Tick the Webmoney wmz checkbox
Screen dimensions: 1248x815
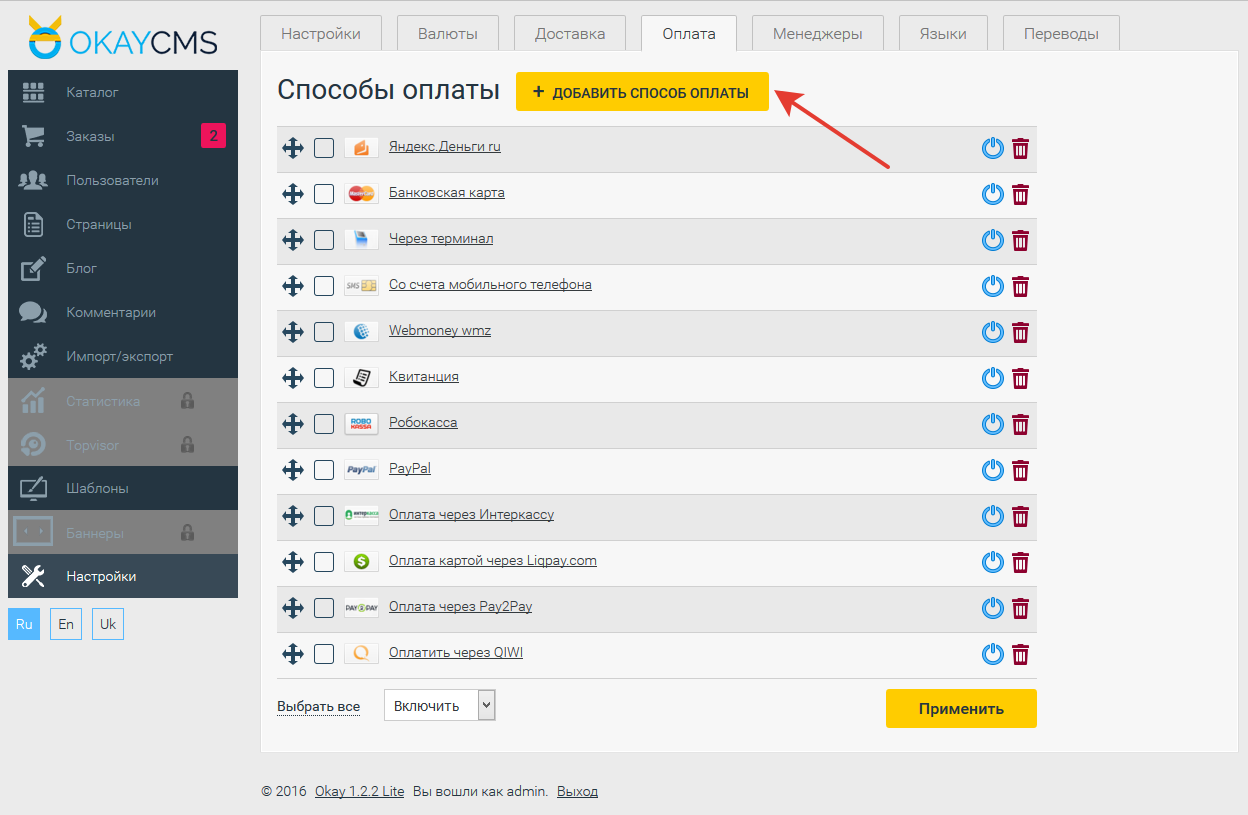coord(324,332)
